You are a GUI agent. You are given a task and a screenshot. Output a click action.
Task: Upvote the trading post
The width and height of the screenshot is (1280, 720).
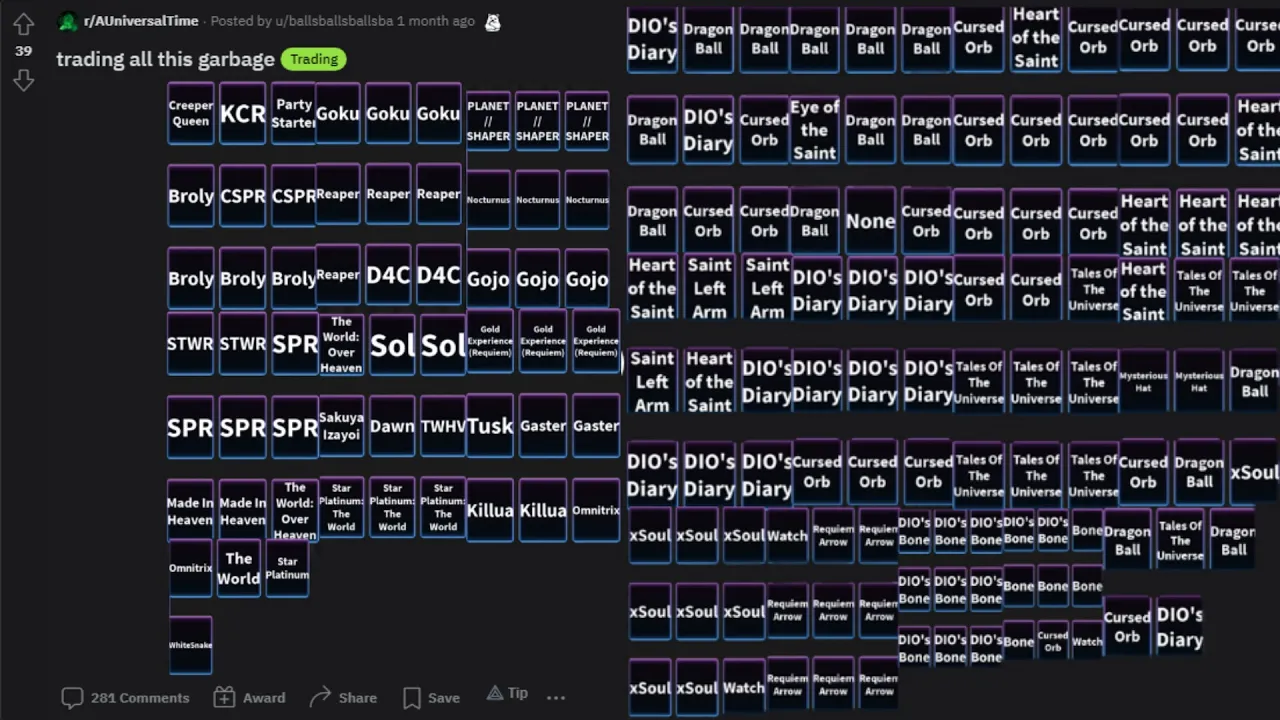pyautogui.click(x=23, y=23)
